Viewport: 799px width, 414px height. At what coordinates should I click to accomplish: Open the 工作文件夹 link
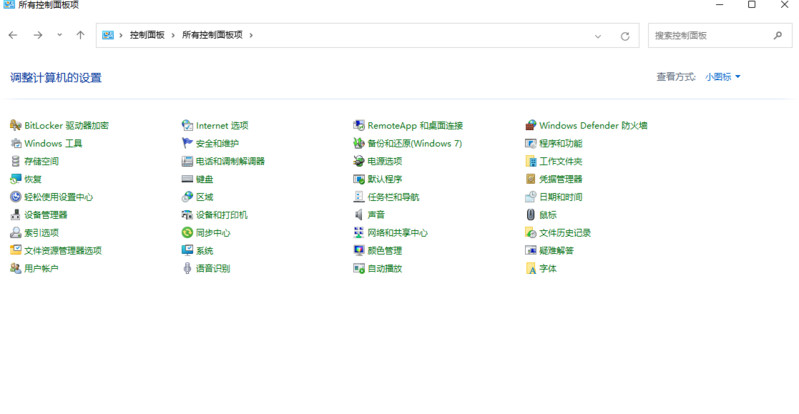coord(561,161)
